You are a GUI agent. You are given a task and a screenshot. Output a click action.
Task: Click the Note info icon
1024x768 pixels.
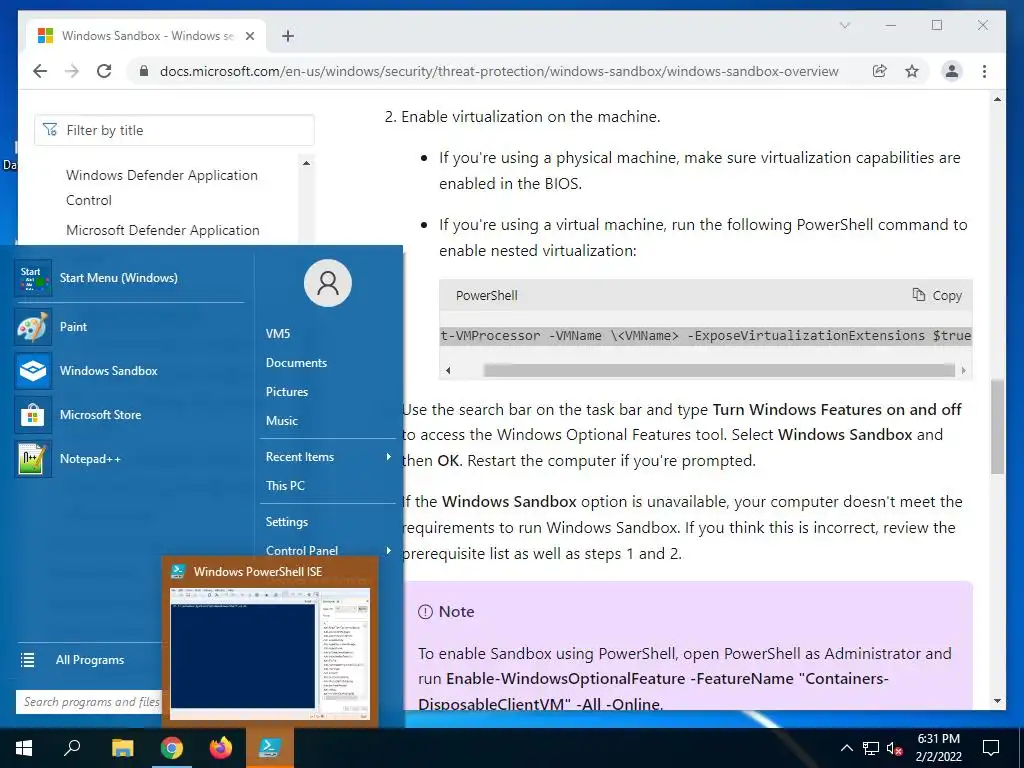click(x=425, y=612)
